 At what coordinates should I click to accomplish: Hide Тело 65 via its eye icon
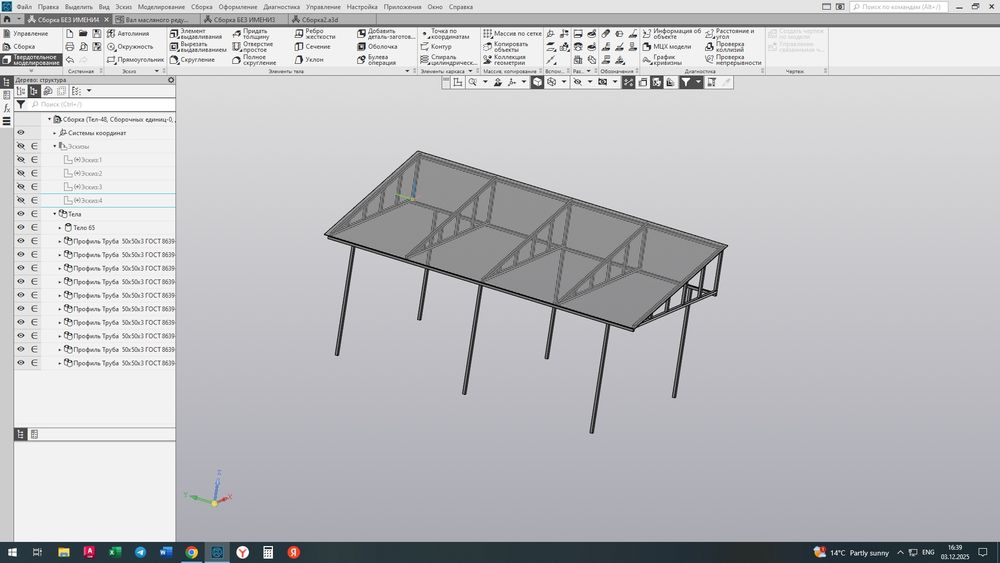coord(20,227)
